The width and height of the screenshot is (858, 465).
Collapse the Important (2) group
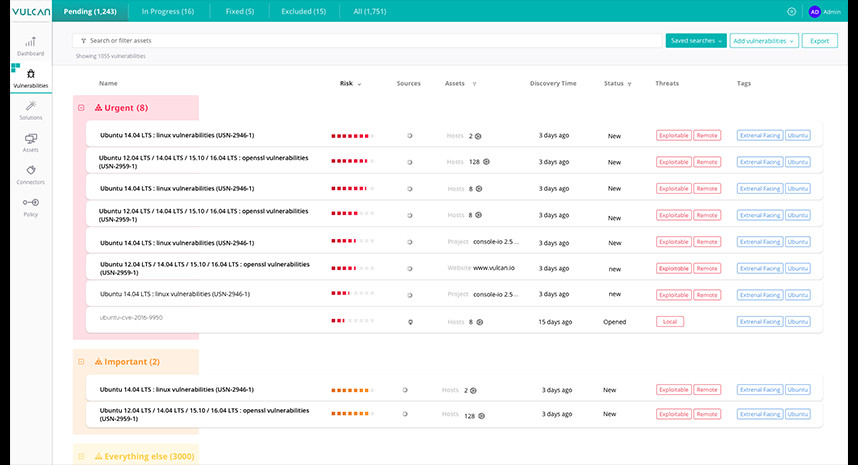(81, 362)
